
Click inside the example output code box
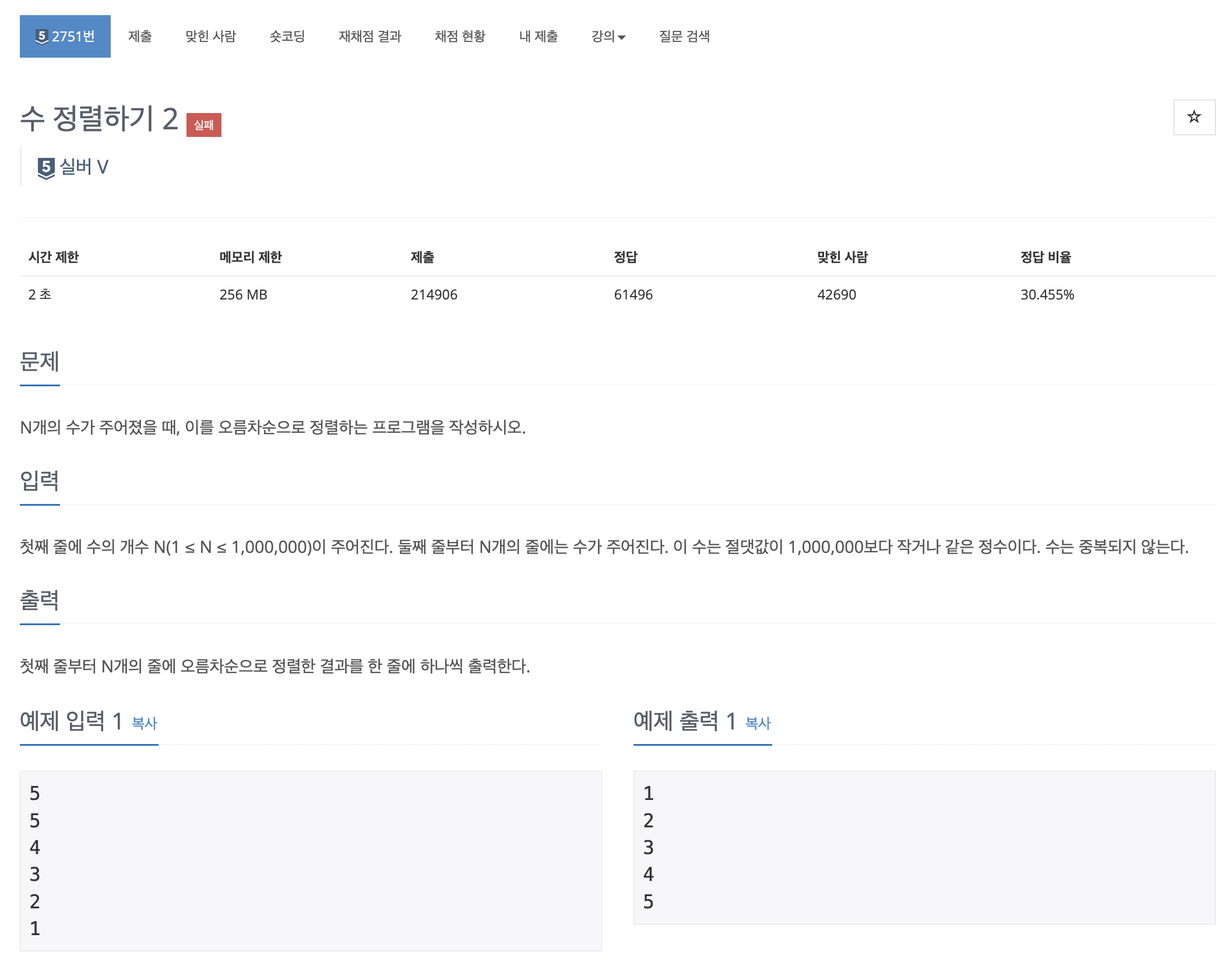[924, 847]
